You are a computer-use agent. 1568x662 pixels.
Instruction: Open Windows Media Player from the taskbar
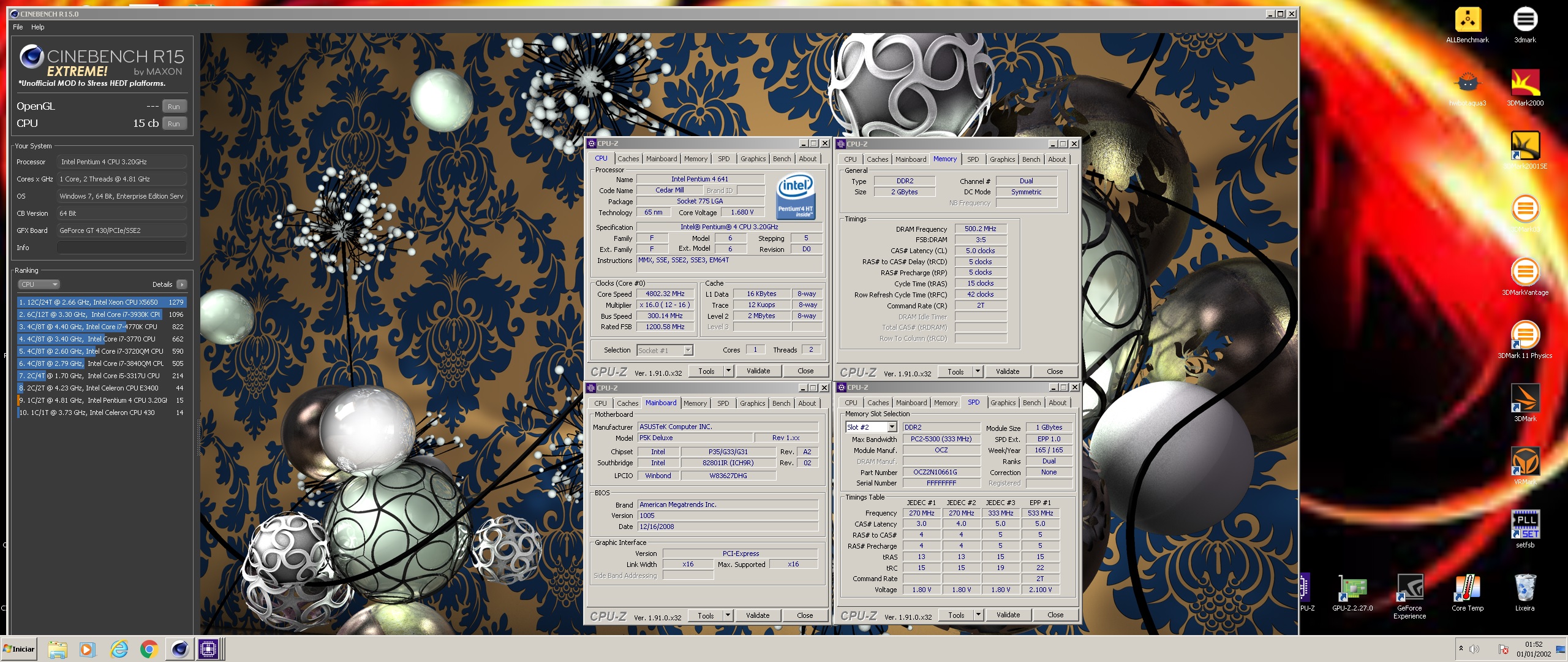tap(86, 649)
